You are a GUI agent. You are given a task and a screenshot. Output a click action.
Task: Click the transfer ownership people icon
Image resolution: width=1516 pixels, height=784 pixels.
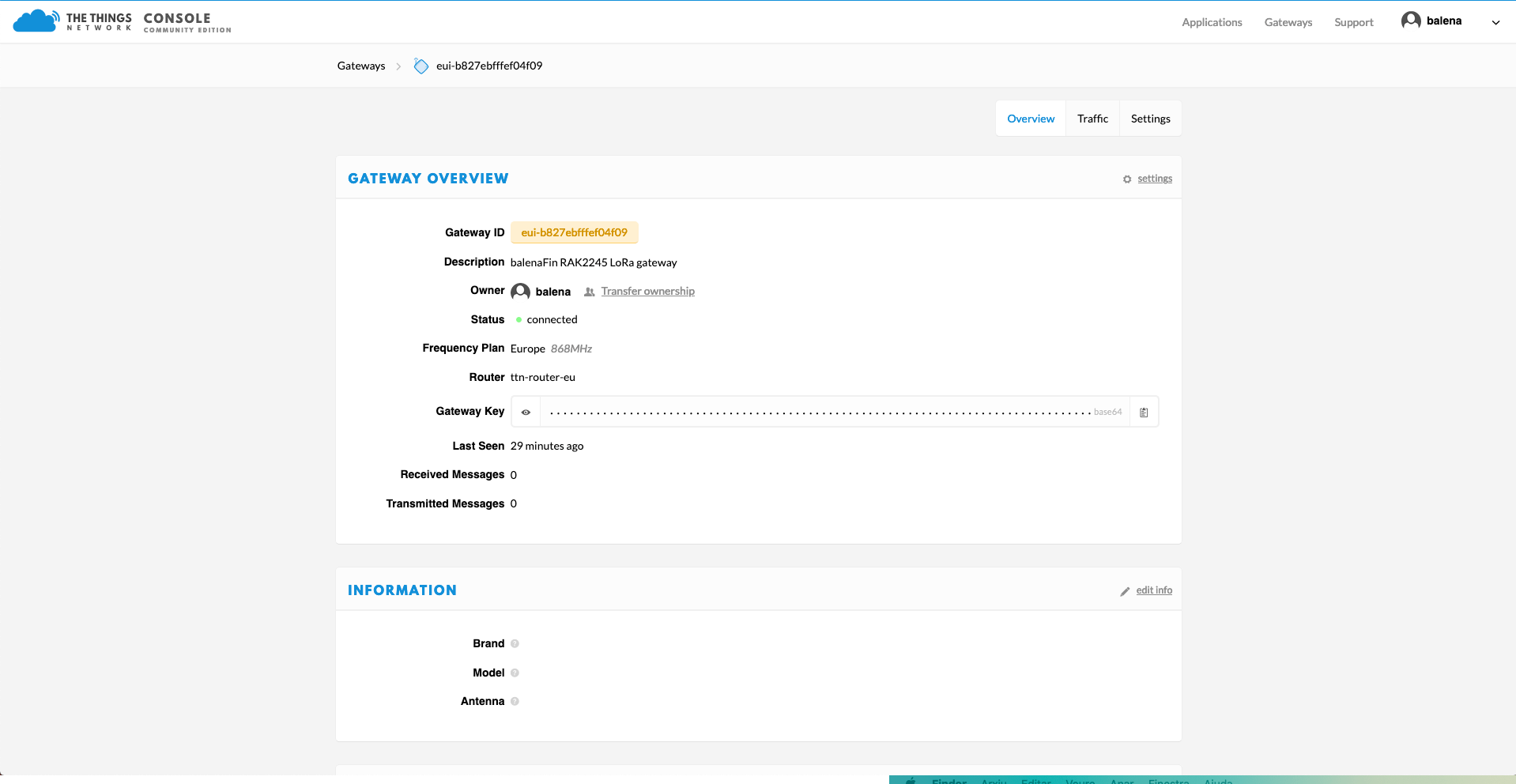point(588,292)
